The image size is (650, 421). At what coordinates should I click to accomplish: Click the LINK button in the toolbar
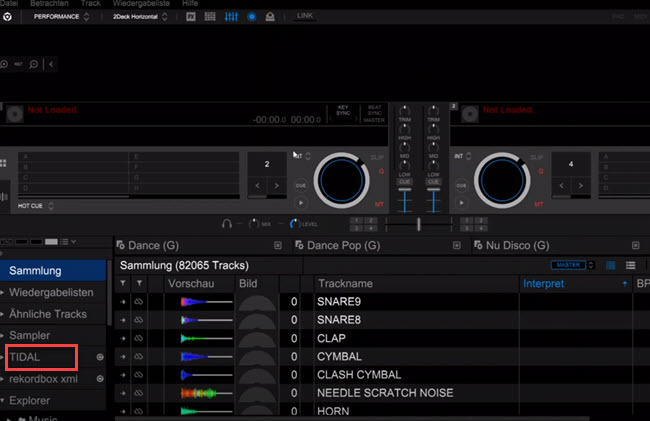[305, 16]
